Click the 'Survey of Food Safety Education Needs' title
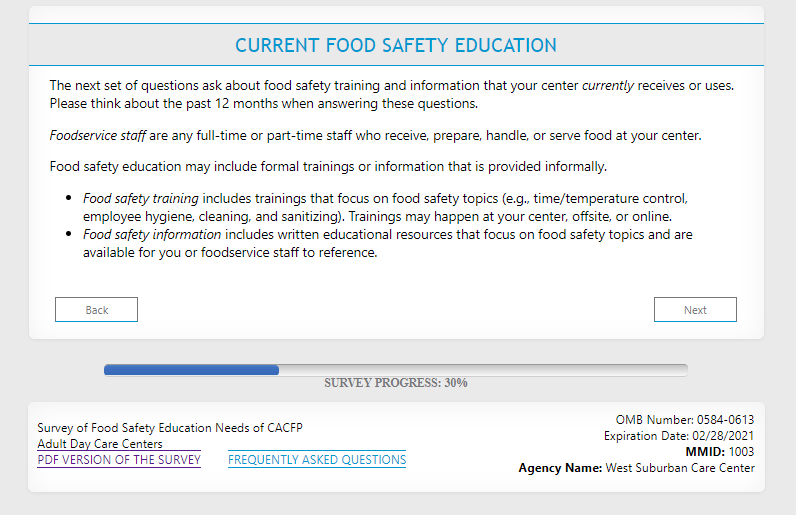Screen dimensions: 796x515 (x=170, y=428)
